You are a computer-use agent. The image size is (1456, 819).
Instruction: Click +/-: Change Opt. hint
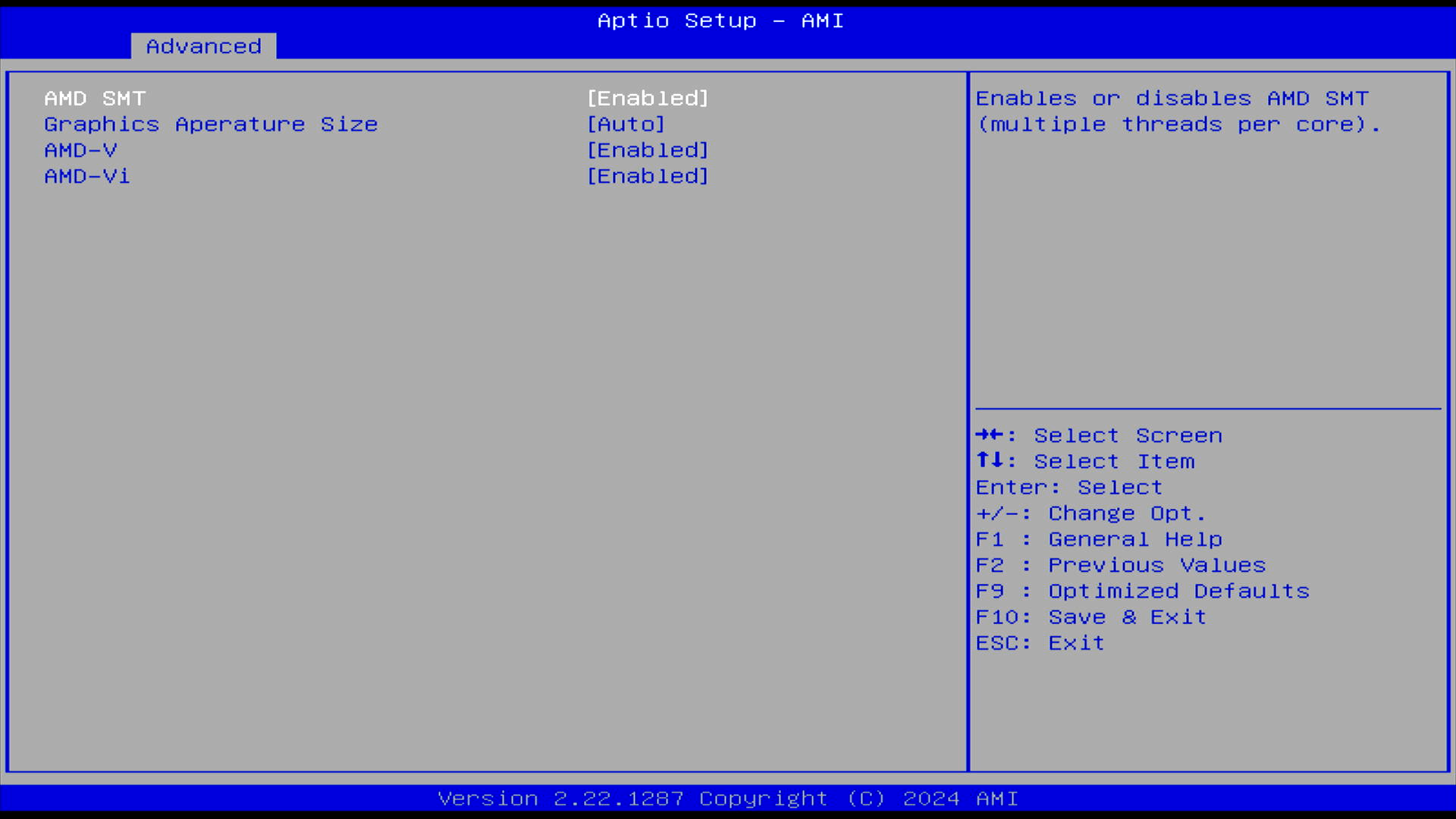(1090, 513)
